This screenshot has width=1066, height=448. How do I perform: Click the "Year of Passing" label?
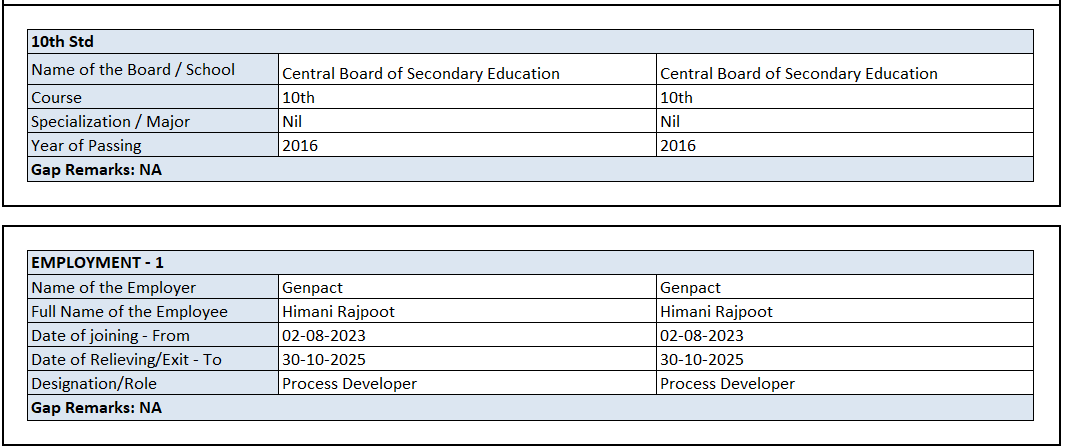(86, 146)
